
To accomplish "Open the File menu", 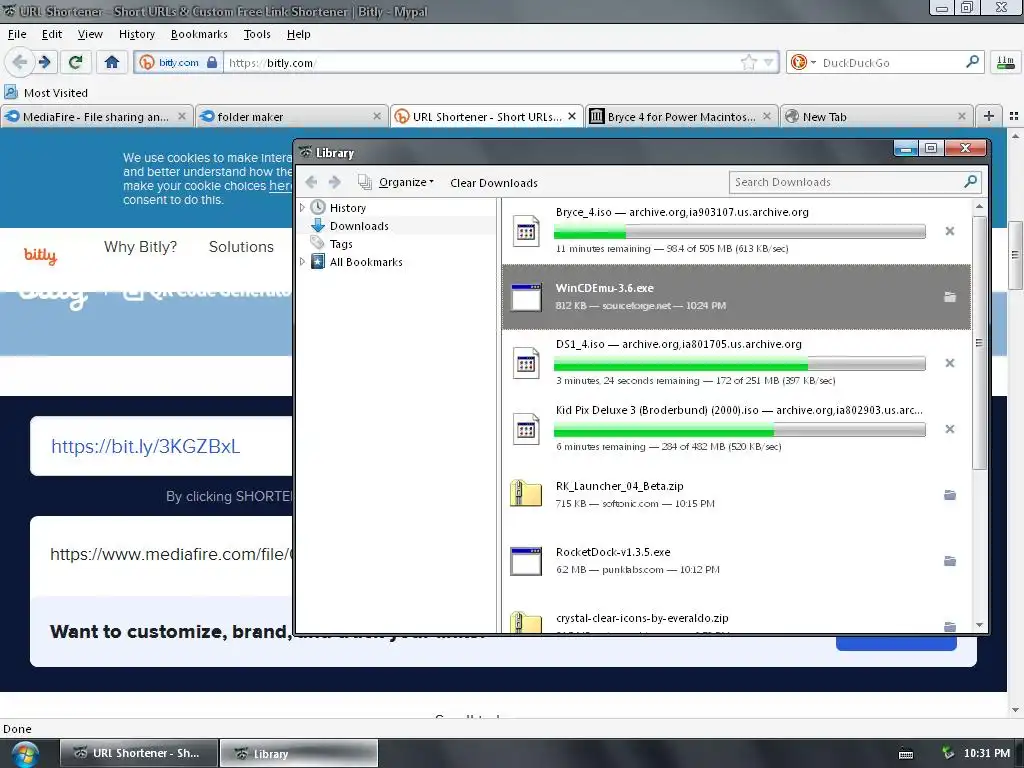I will (x=17, y=34).
